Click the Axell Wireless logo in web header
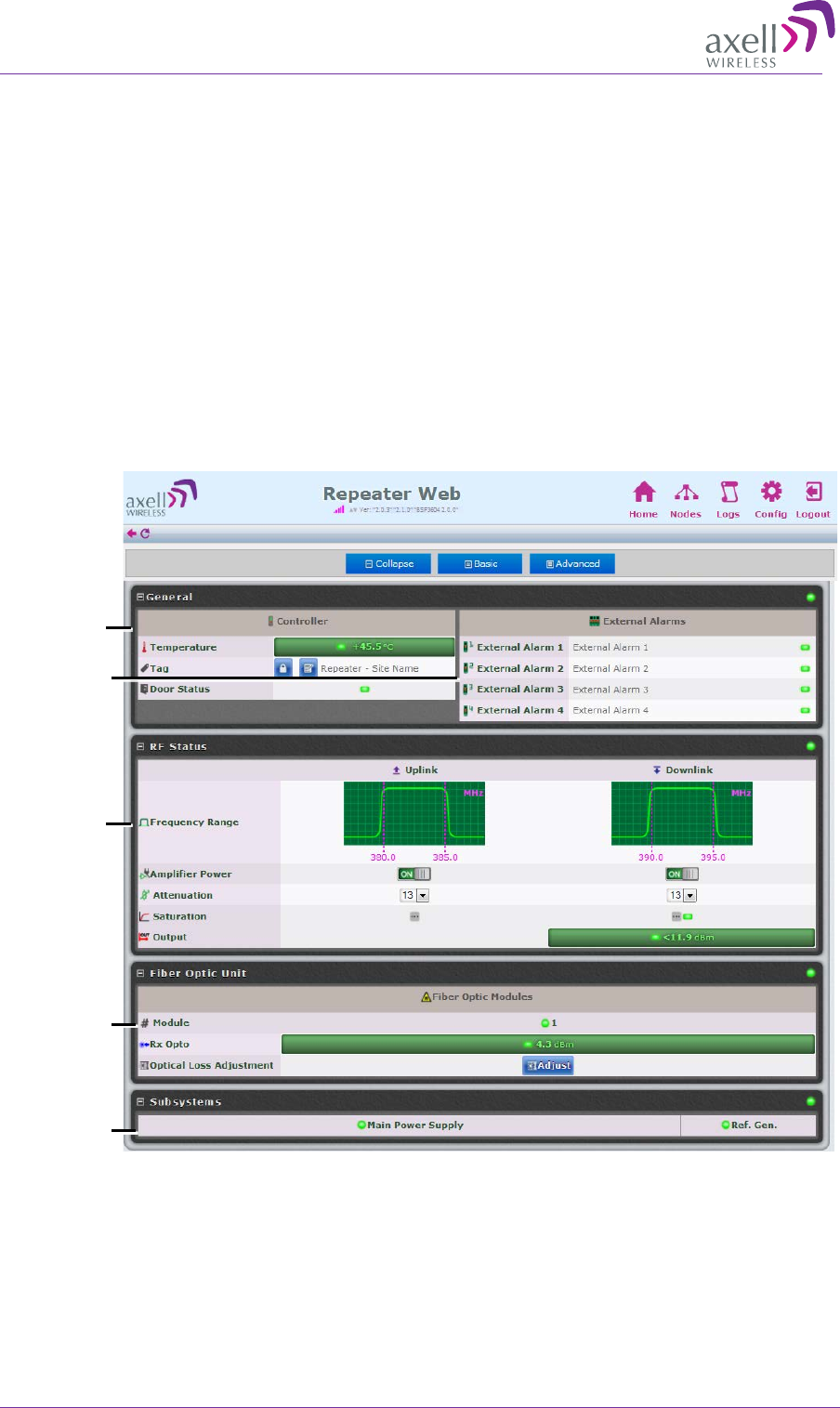This screenshot has width=840, height=1408. (161, 496)
